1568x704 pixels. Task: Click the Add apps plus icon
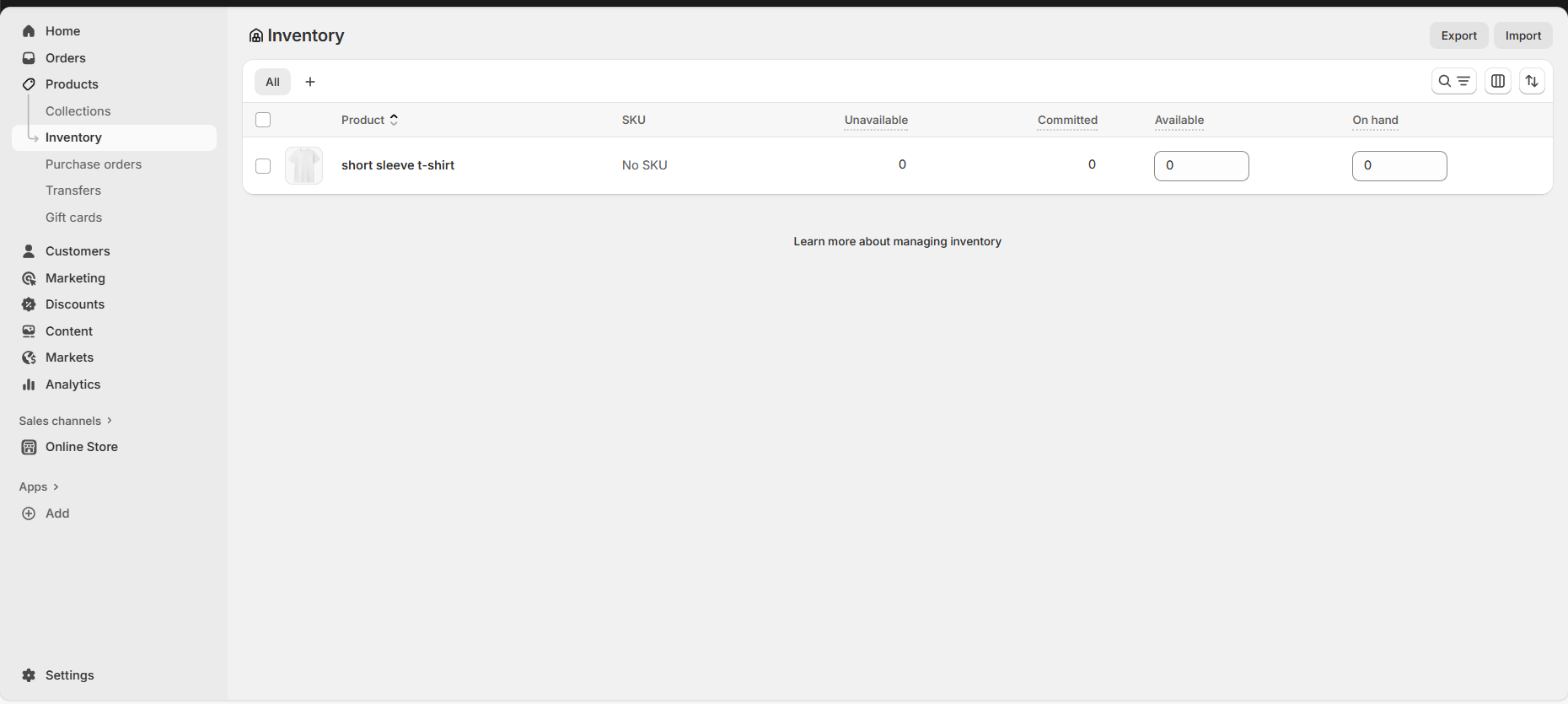29,513
